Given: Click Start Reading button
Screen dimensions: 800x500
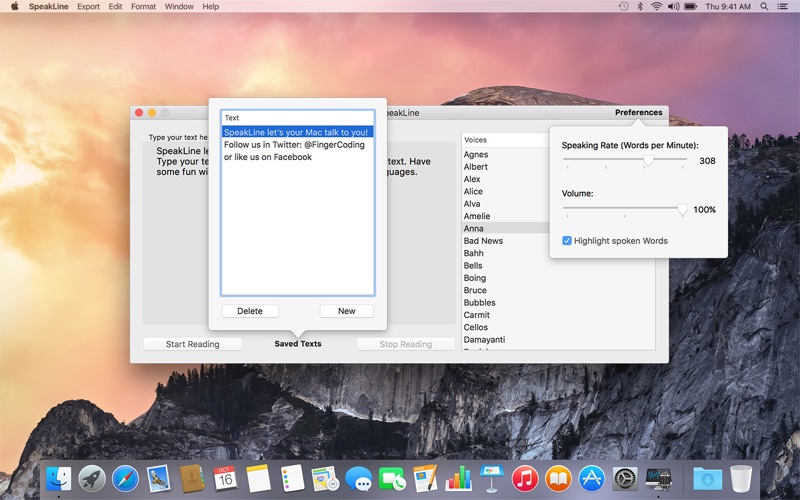Looking at the screenshot, I should (x=192, y=344).
